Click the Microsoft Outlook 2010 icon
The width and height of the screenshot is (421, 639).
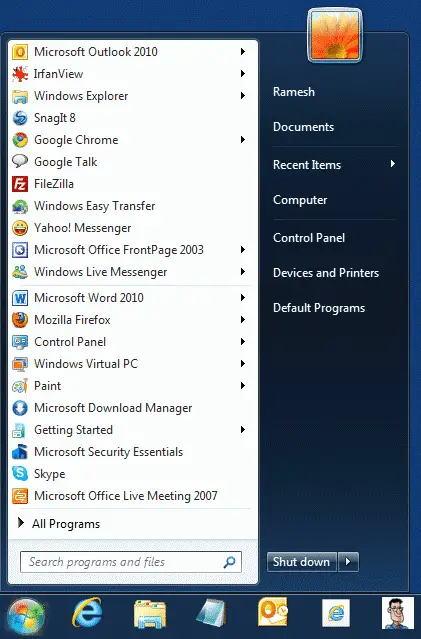[20, 52]
